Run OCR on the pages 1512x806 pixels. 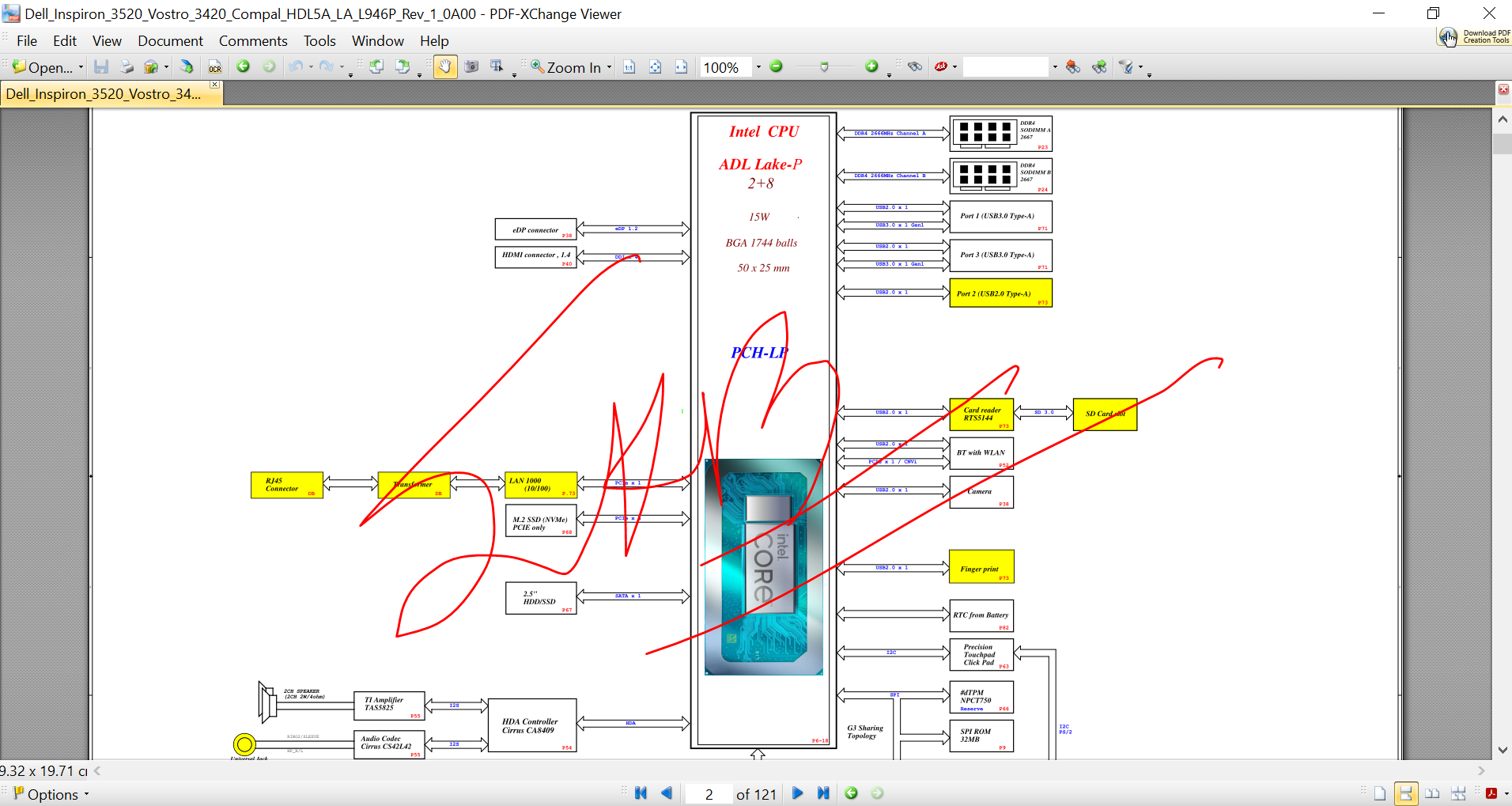point(215,67)
